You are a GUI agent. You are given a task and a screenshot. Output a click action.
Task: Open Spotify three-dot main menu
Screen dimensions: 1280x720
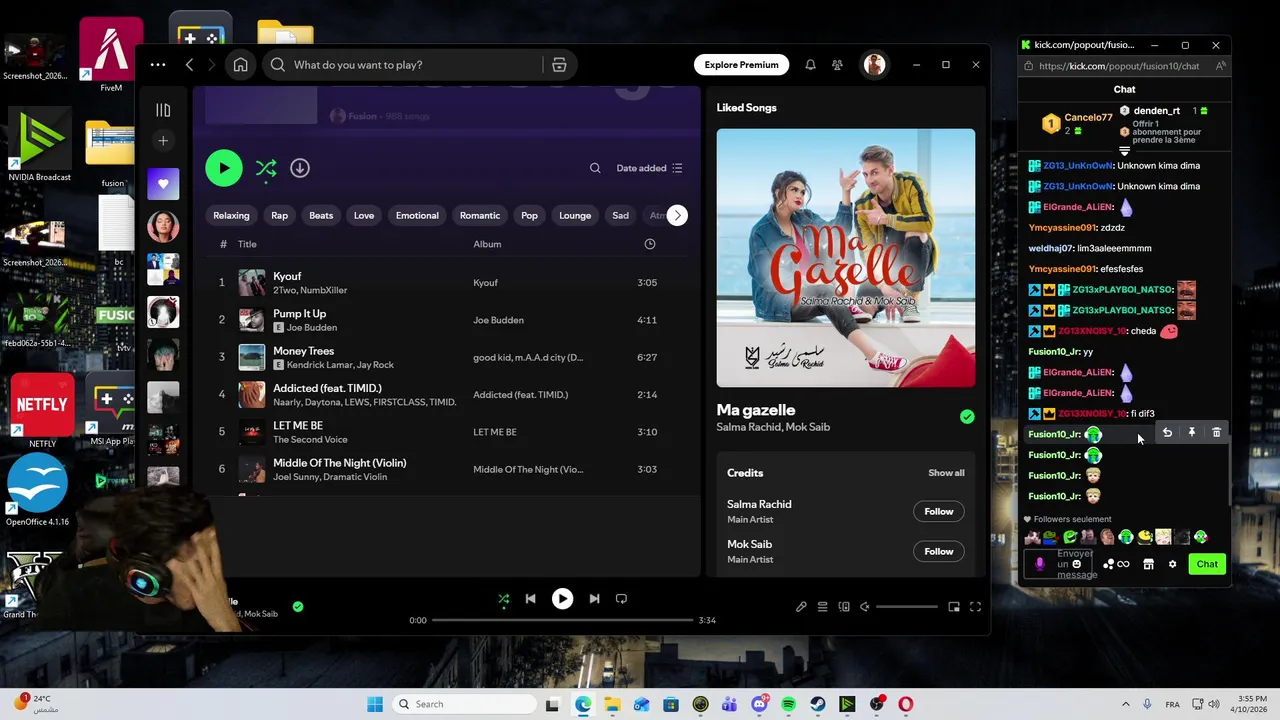[x=158, y=65]
